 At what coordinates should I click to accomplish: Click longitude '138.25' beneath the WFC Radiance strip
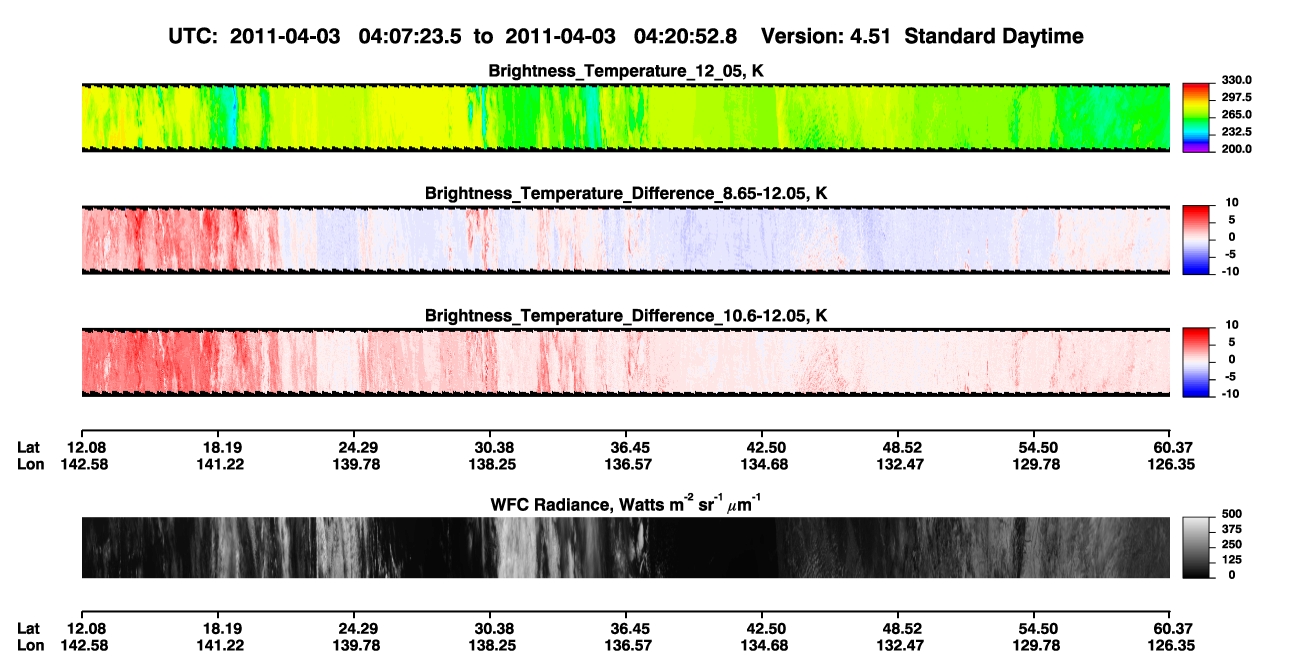coord(493,645)
